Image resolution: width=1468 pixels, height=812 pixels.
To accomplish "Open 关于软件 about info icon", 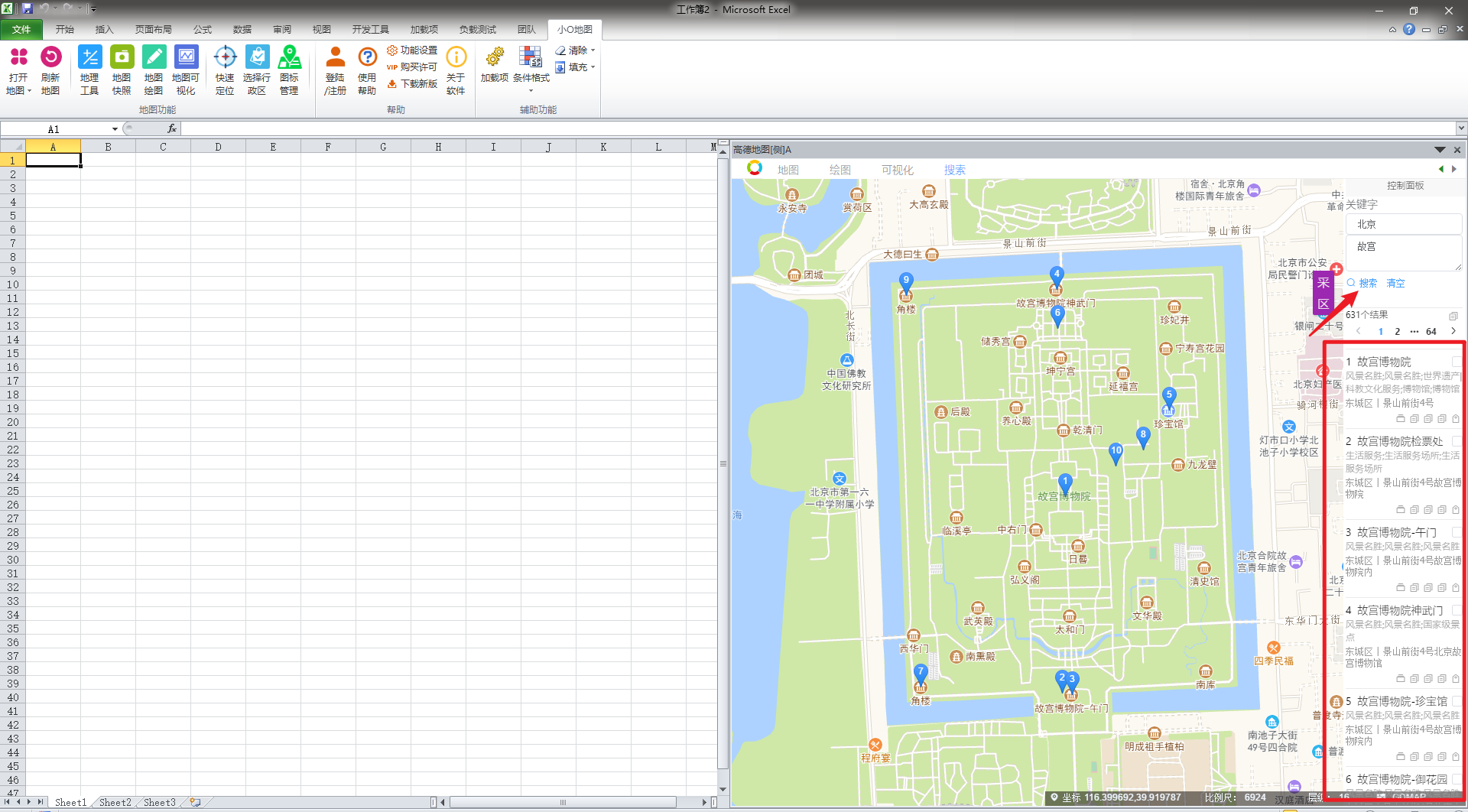I will (456, 57).
